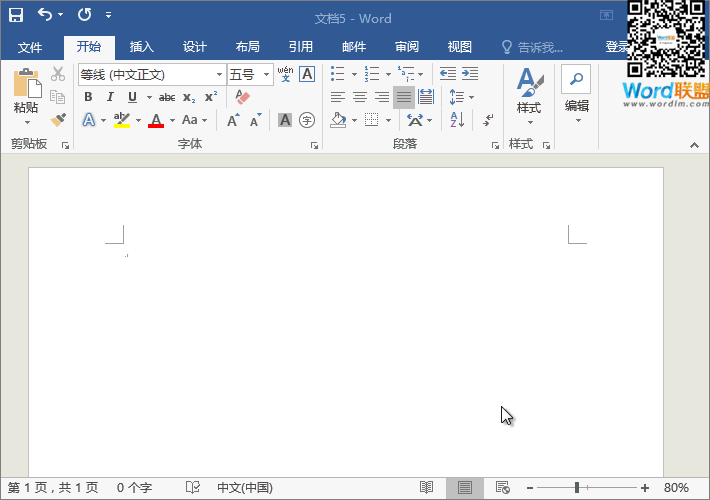Screen dimensions: 710x500
Task: Click the 告诉我 search box
Action: pyautogui.click(x=532, y=47)
